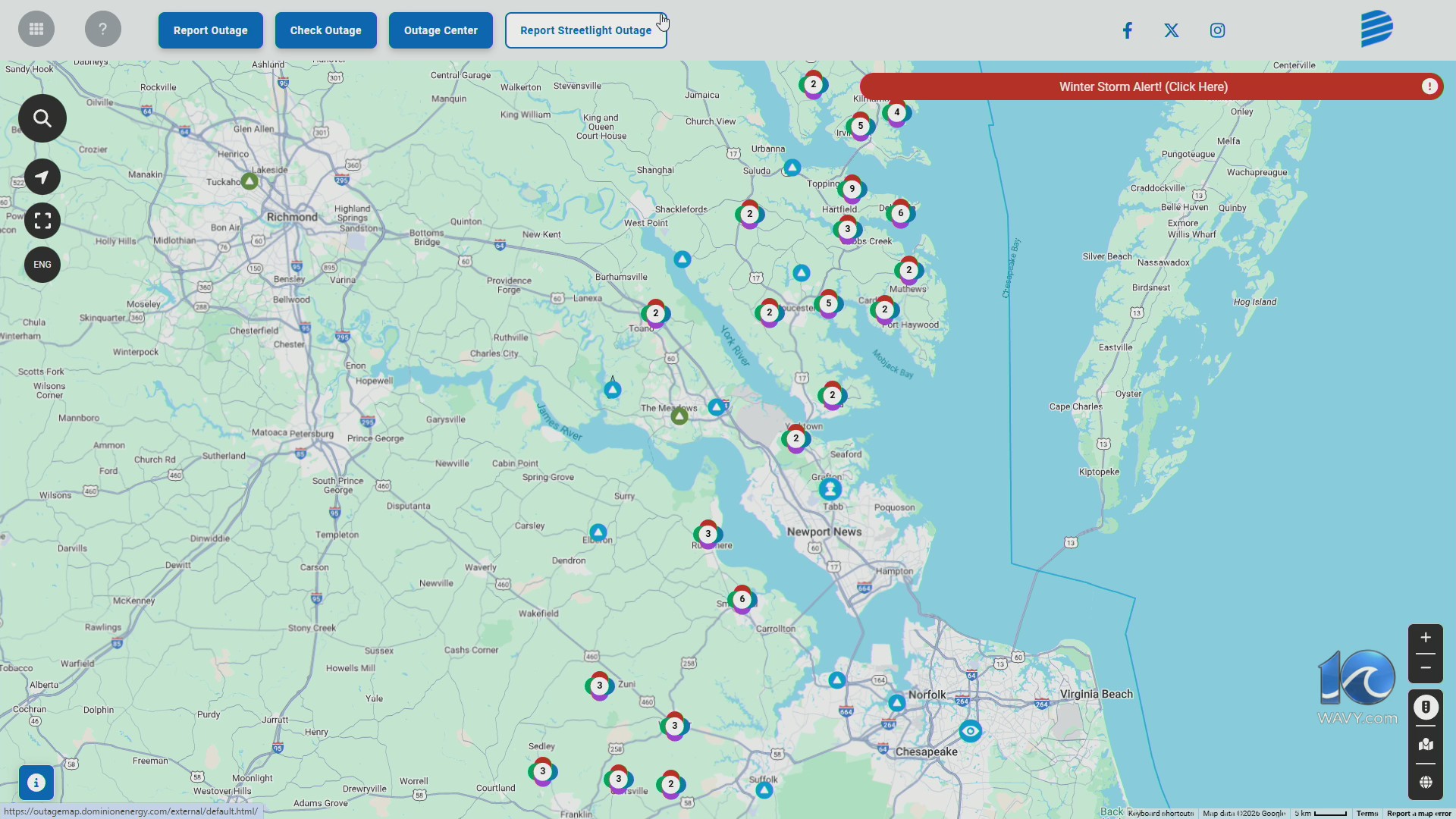Open the Winter Storm Alert banner
Viewport: 1456px width, 819px height.
pyautogui.click(x=1151, y=86)
